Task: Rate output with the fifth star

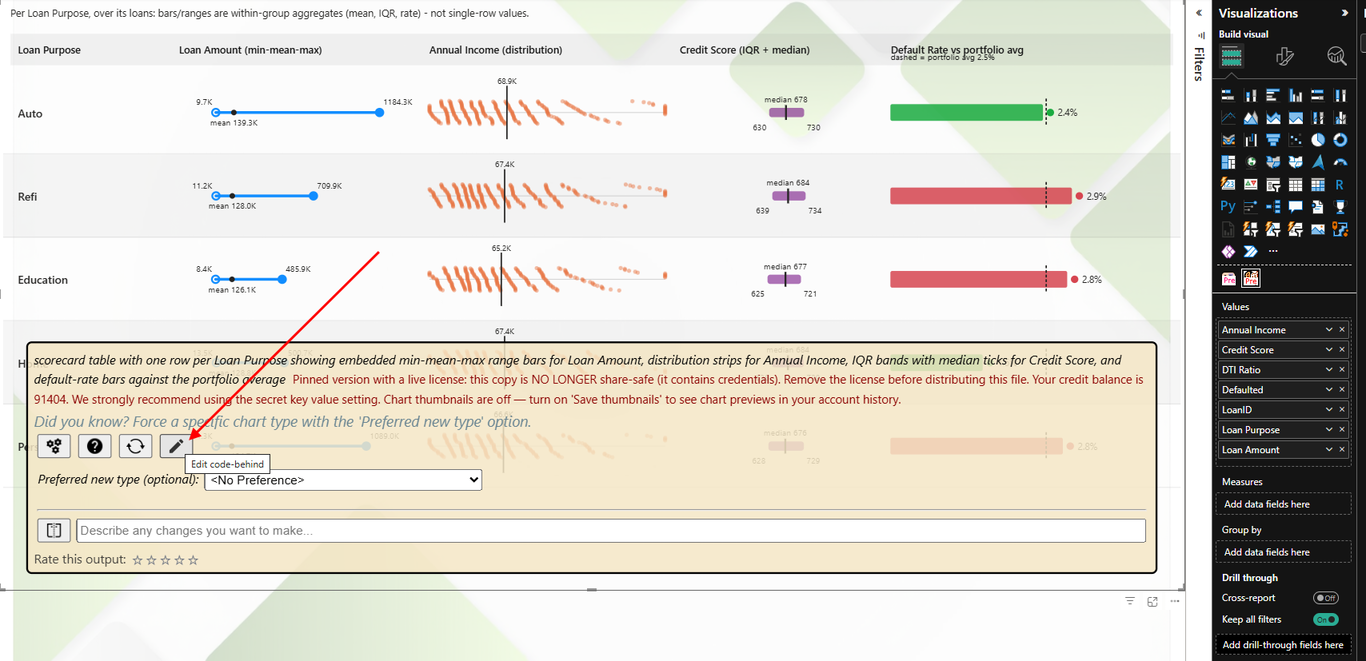Action: pos(193,560)
